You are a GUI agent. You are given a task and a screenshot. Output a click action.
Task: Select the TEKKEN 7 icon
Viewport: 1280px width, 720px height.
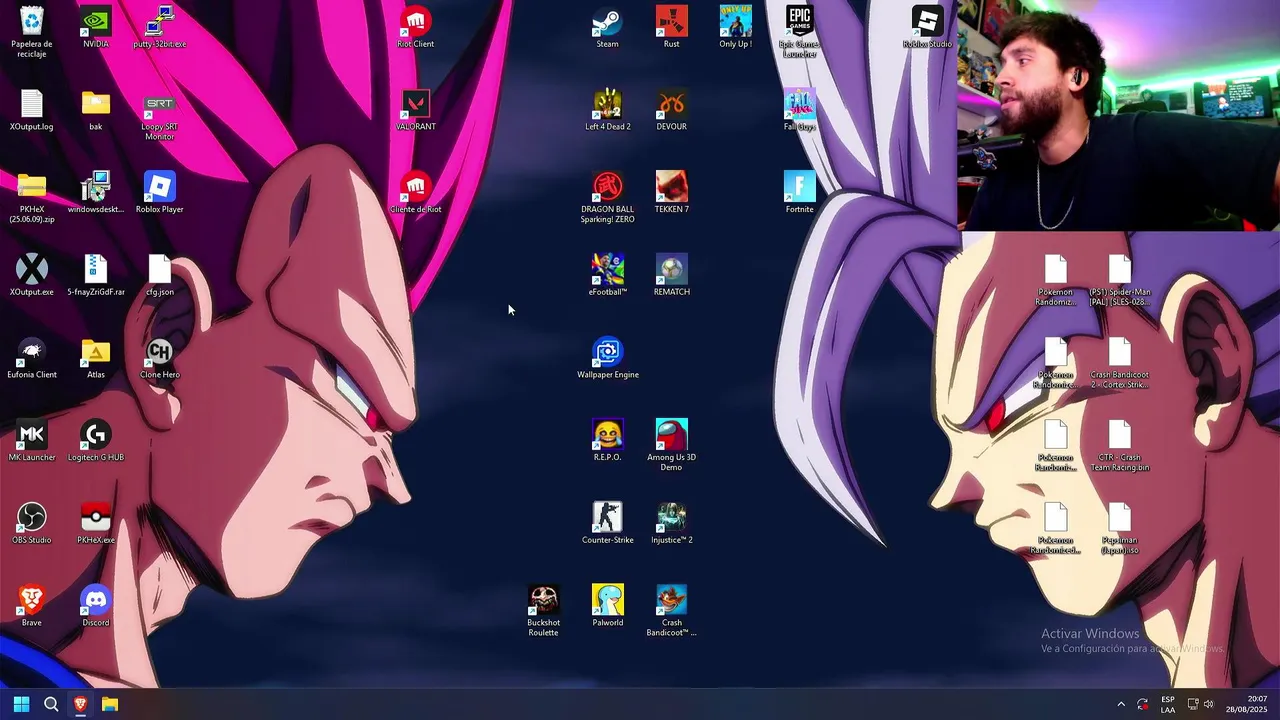click(672, 193)
